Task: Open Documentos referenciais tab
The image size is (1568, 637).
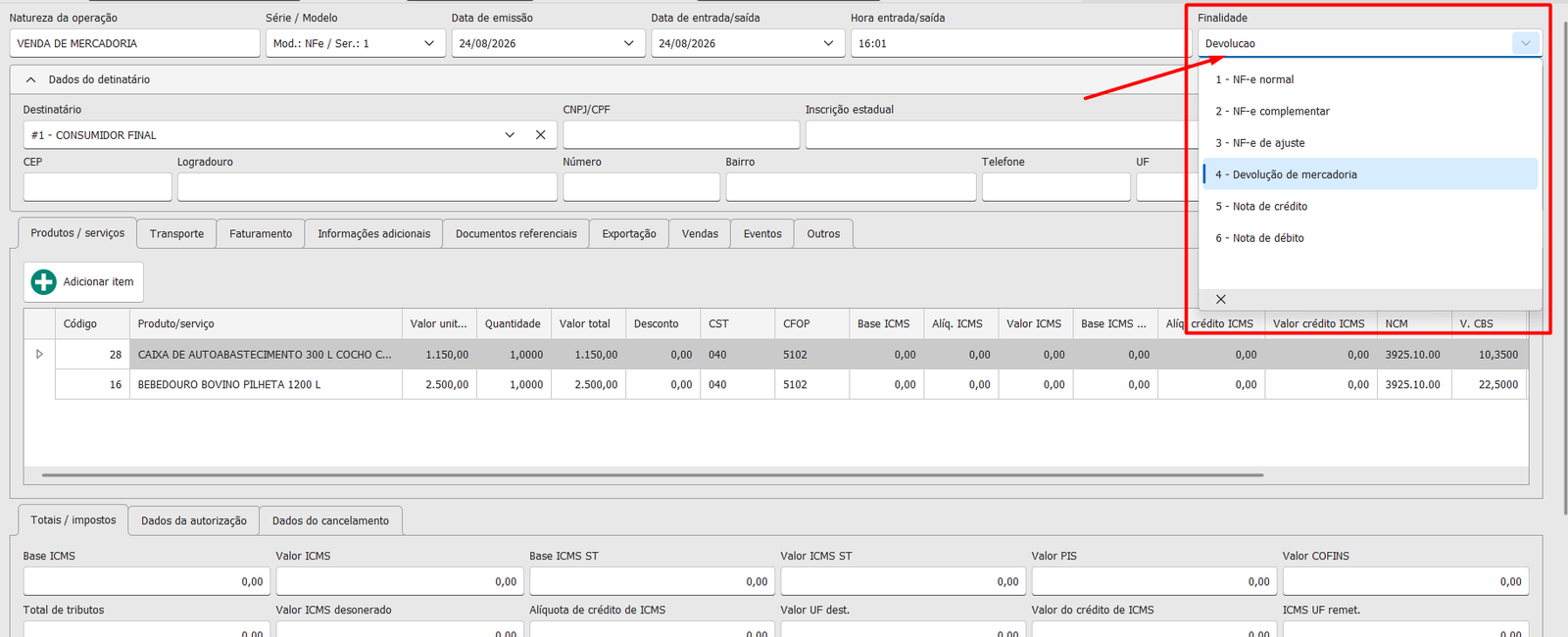Action: [516, 233]
